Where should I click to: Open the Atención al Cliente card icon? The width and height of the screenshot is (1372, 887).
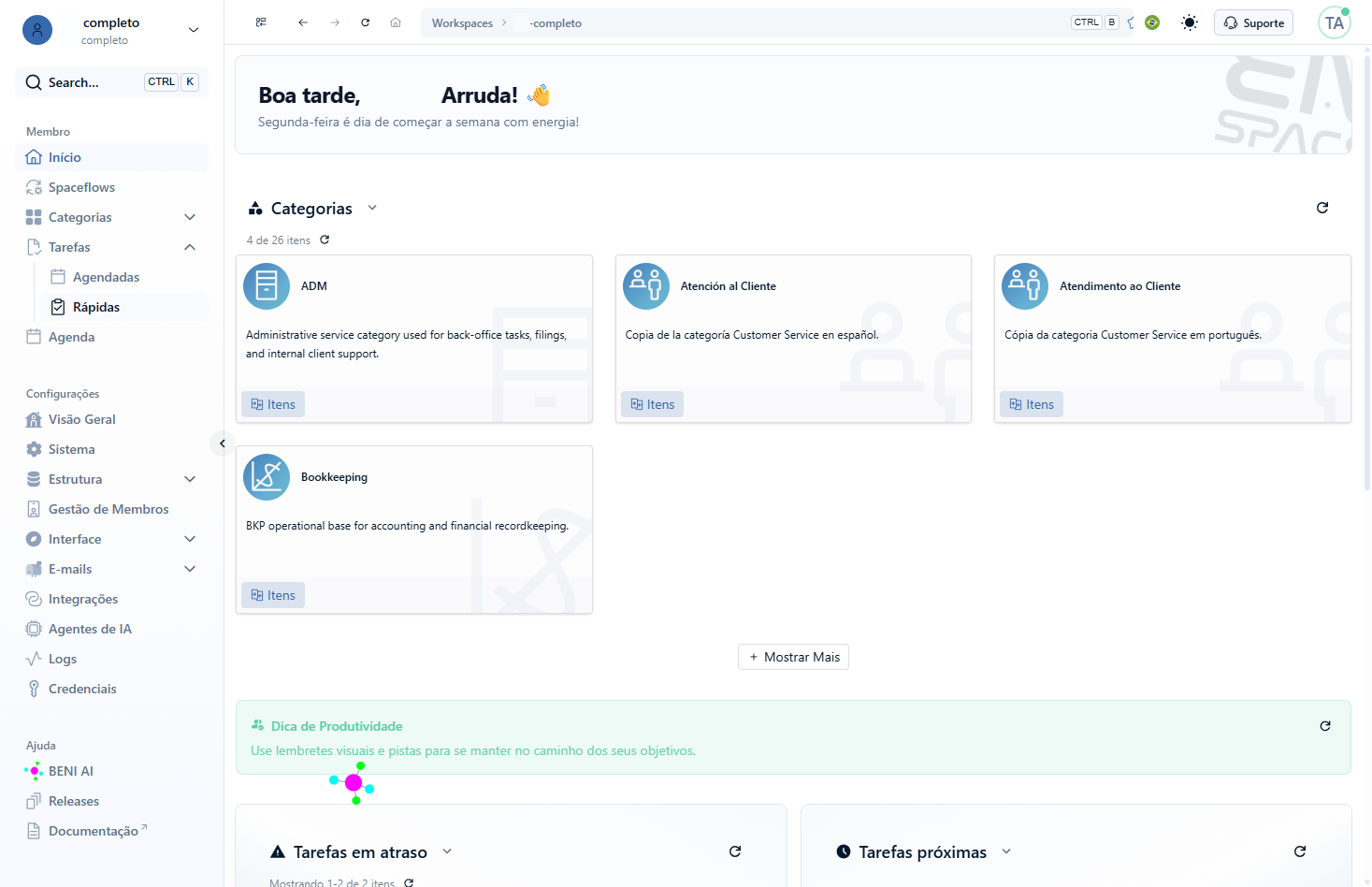click(x=646, y=286)
